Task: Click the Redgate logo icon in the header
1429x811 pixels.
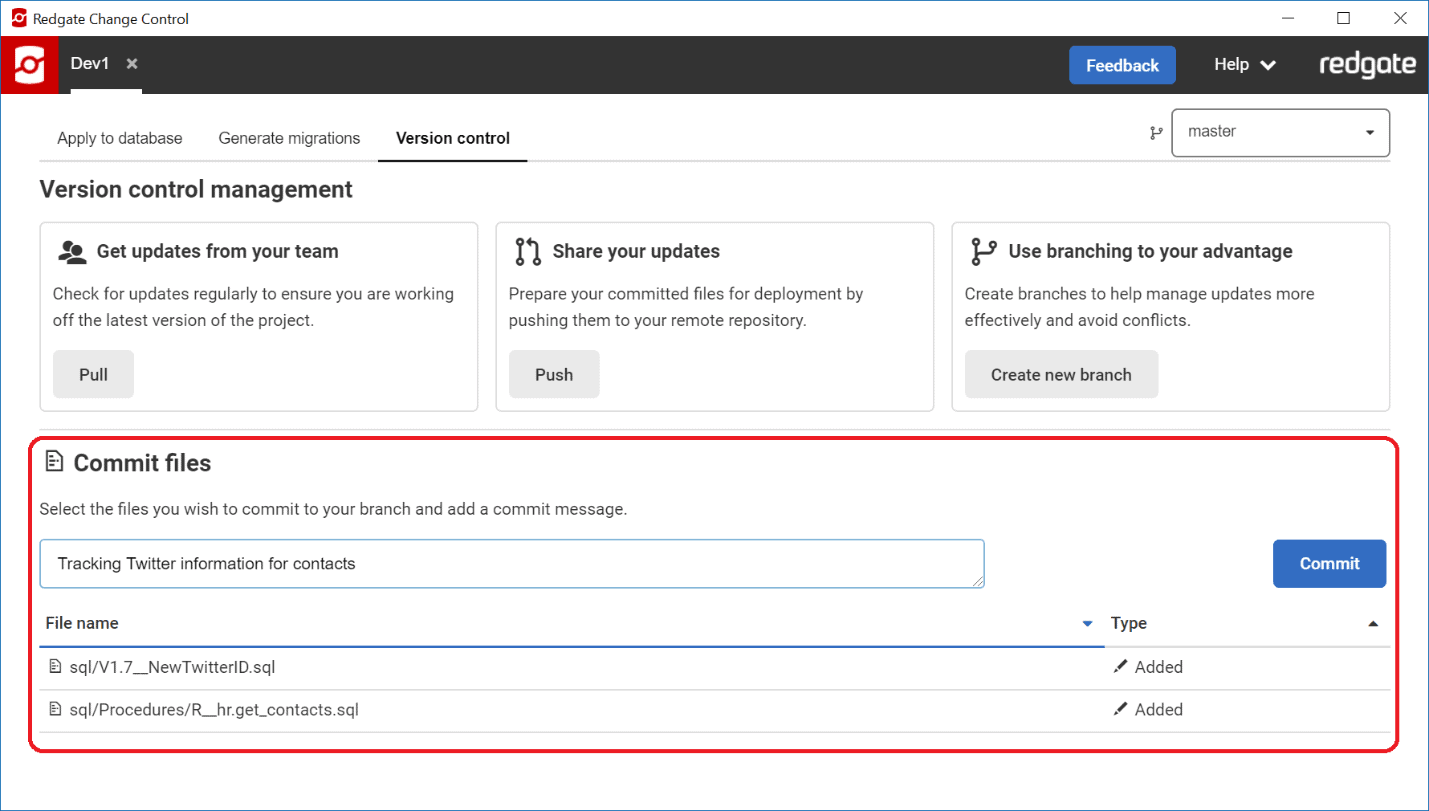Action: [29, 65]
